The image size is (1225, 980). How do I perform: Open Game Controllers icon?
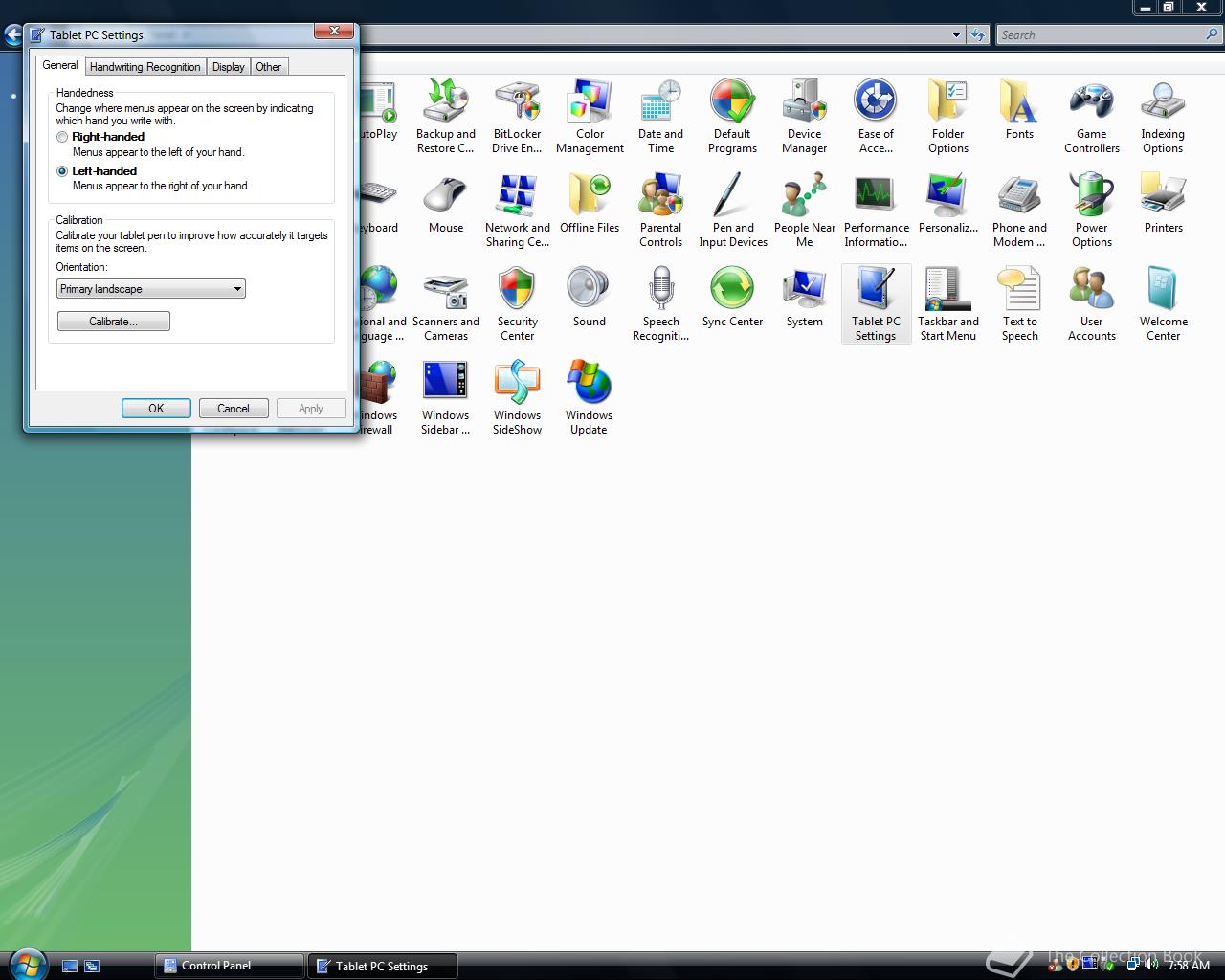(1092, 117)
